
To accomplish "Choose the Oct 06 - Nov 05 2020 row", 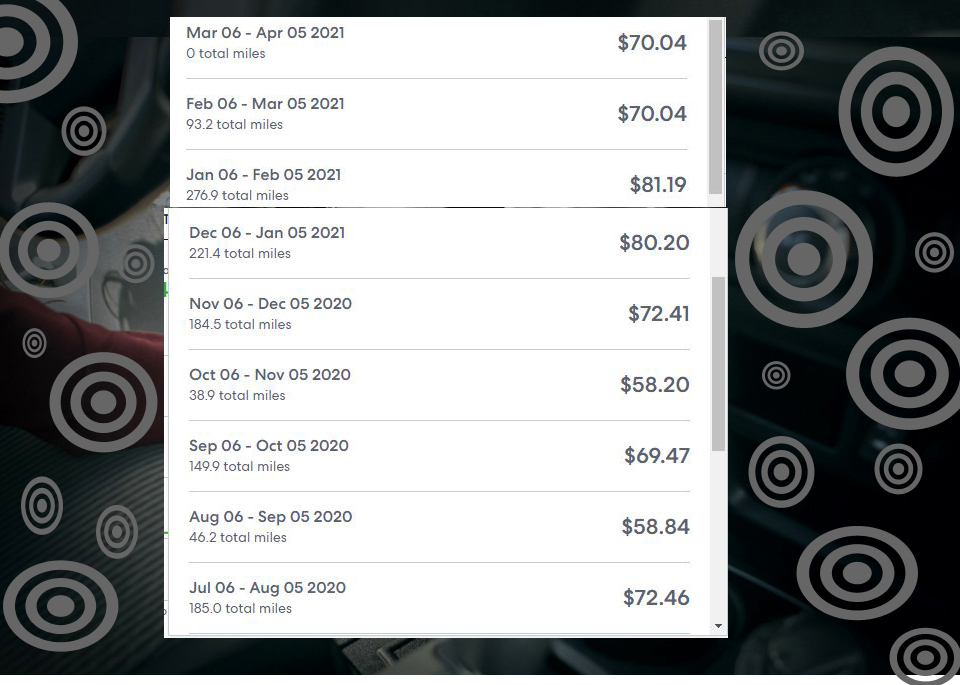I will click(x=439, y=385).
